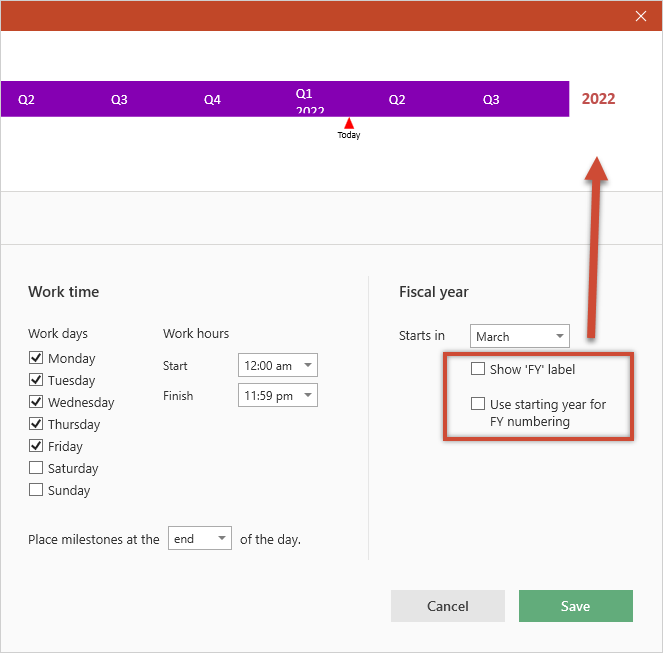Click the green Save button
Image resolution: width=663 pixels, height=653 pixels.
575,606
